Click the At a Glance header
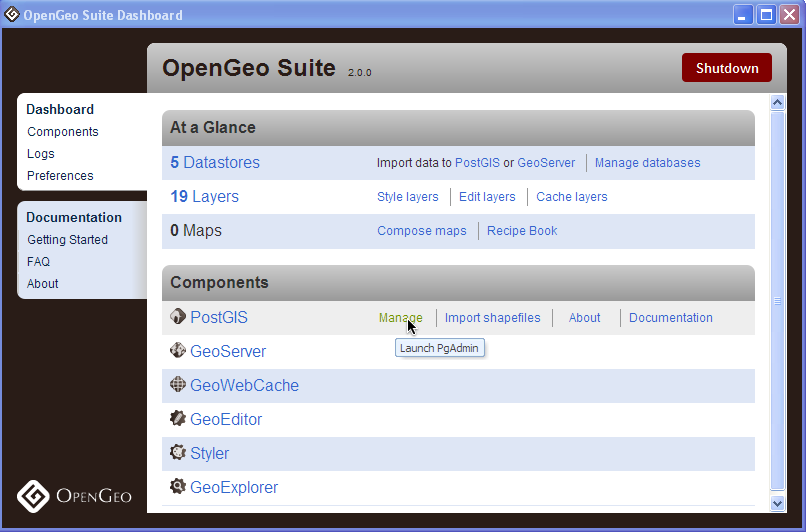806x532 pixels. (458, 127)
